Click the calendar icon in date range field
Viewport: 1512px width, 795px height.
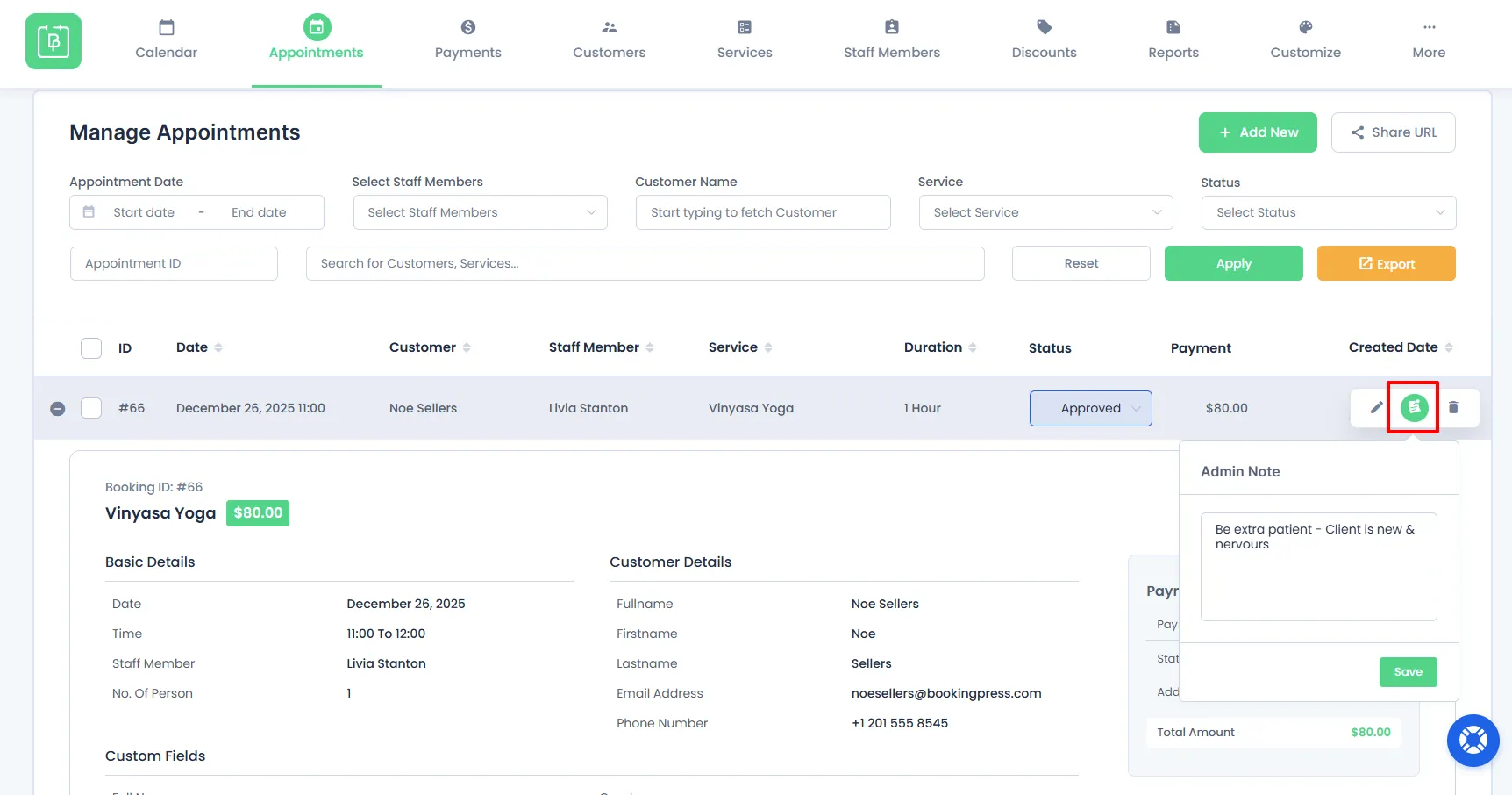coord(89,212)
